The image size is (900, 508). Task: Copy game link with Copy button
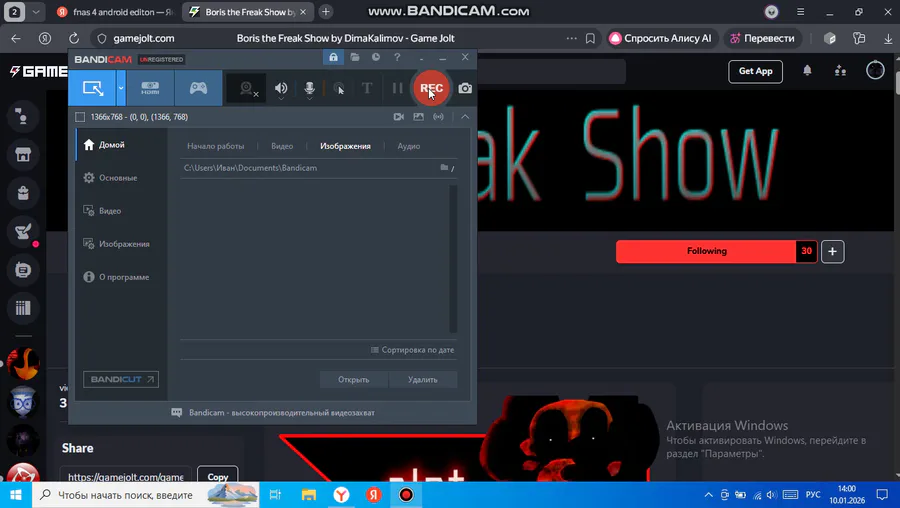(218, 476)
